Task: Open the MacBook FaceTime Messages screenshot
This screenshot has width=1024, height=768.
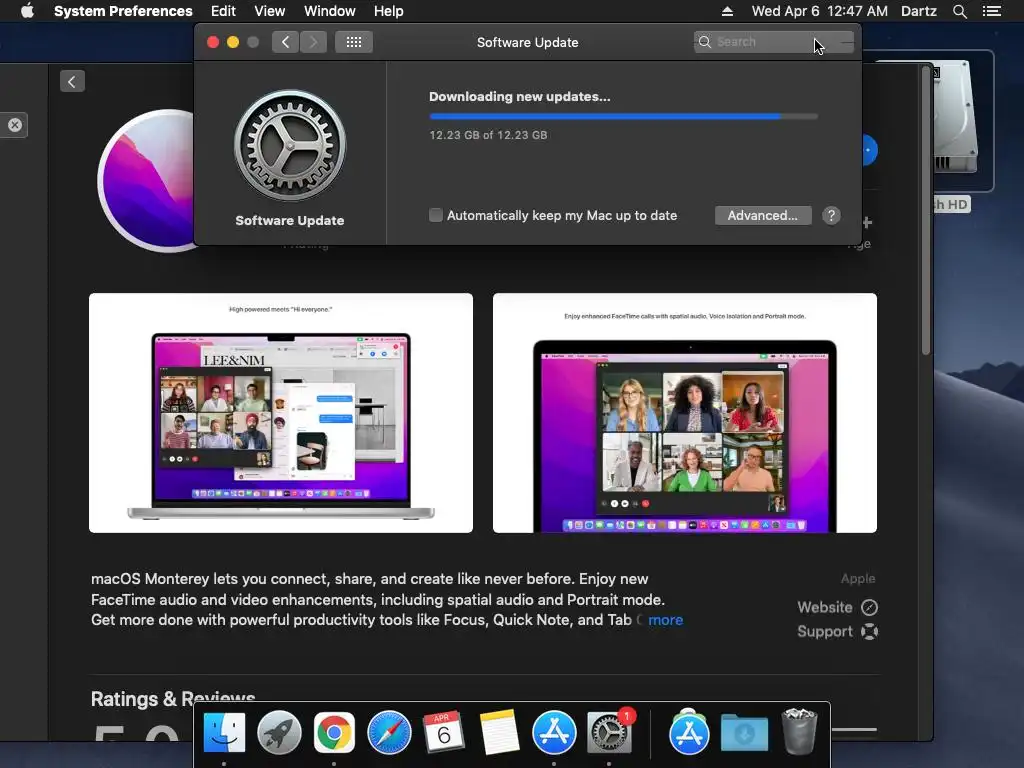Action: pos(281,413)
